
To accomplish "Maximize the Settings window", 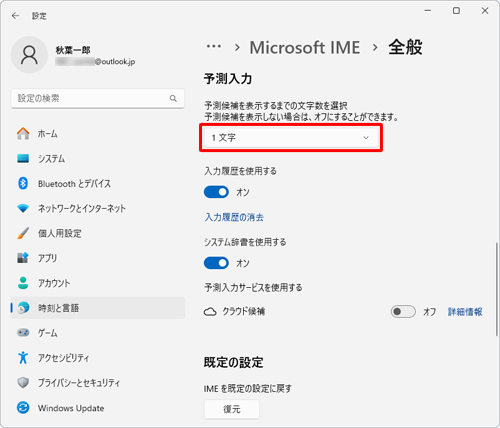I will 456,11.
